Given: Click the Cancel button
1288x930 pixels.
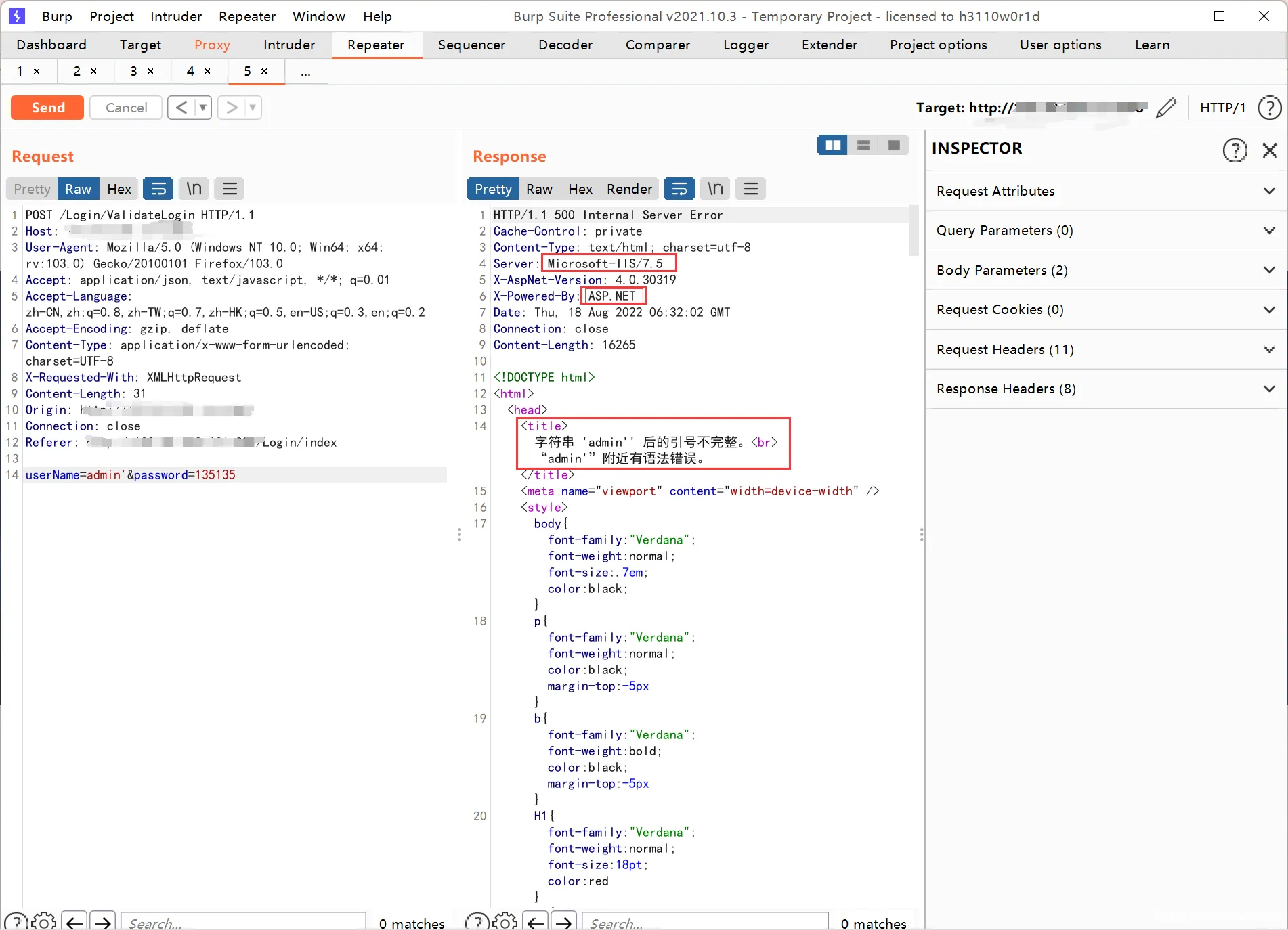Looking at the screenshot, I should 126,108.
